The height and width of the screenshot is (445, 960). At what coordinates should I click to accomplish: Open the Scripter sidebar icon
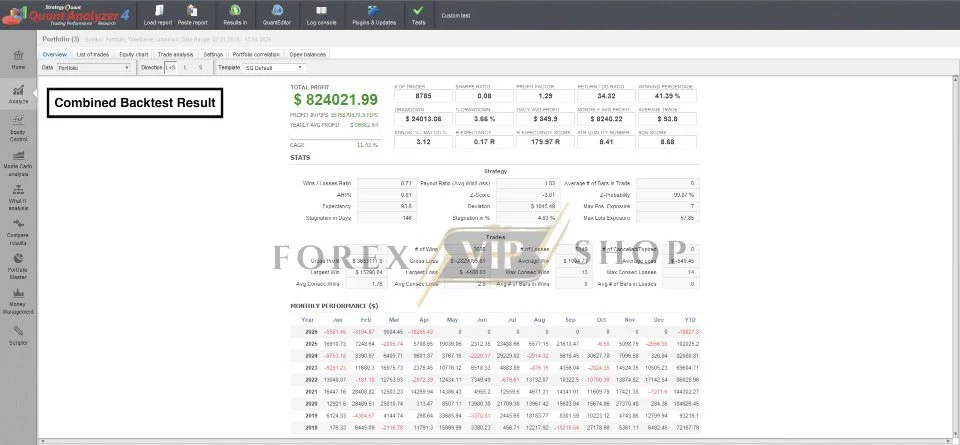[18, 335]
